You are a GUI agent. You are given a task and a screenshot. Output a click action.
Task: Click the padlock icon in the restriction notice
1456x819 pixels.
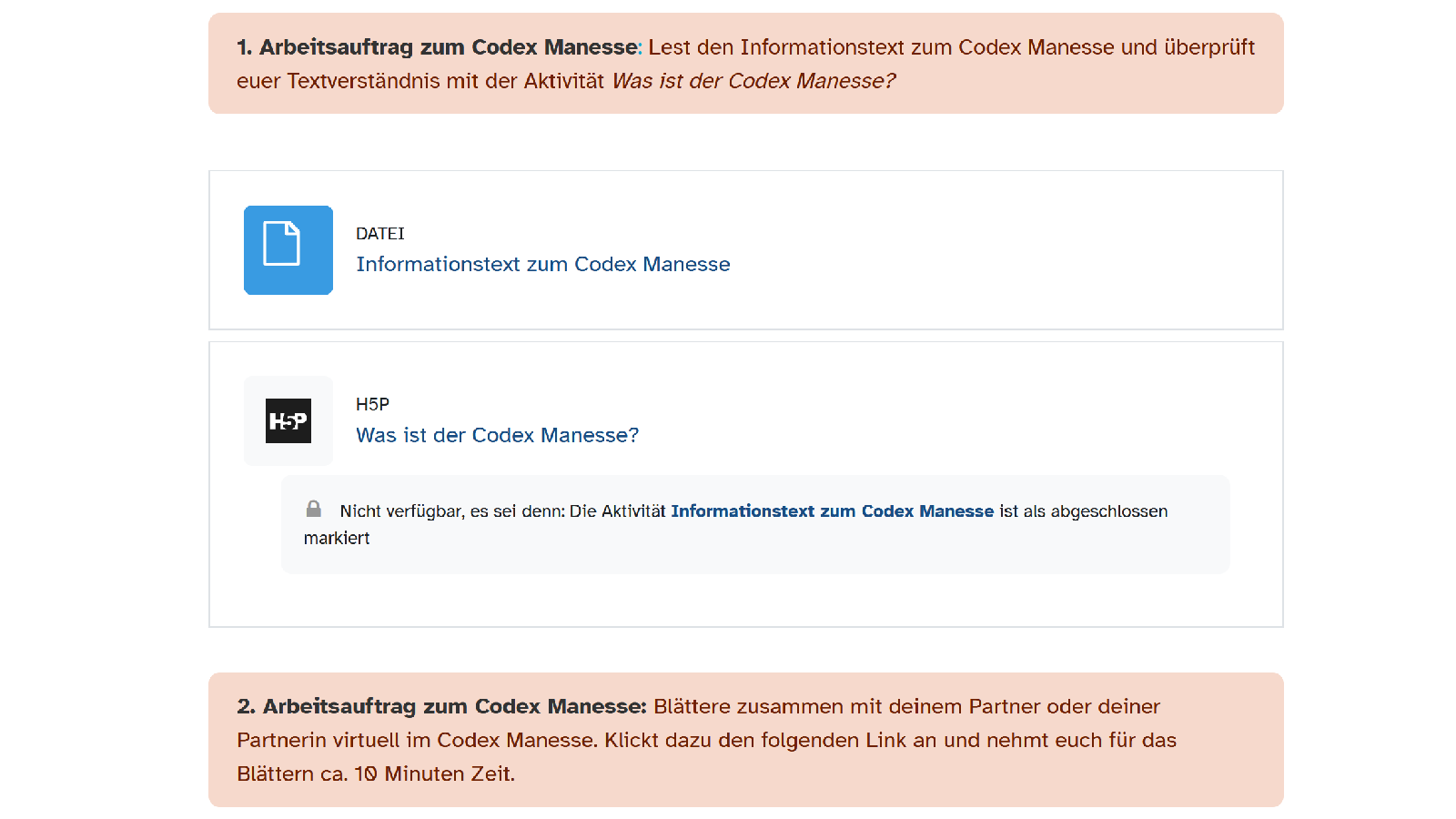point(314,509)
